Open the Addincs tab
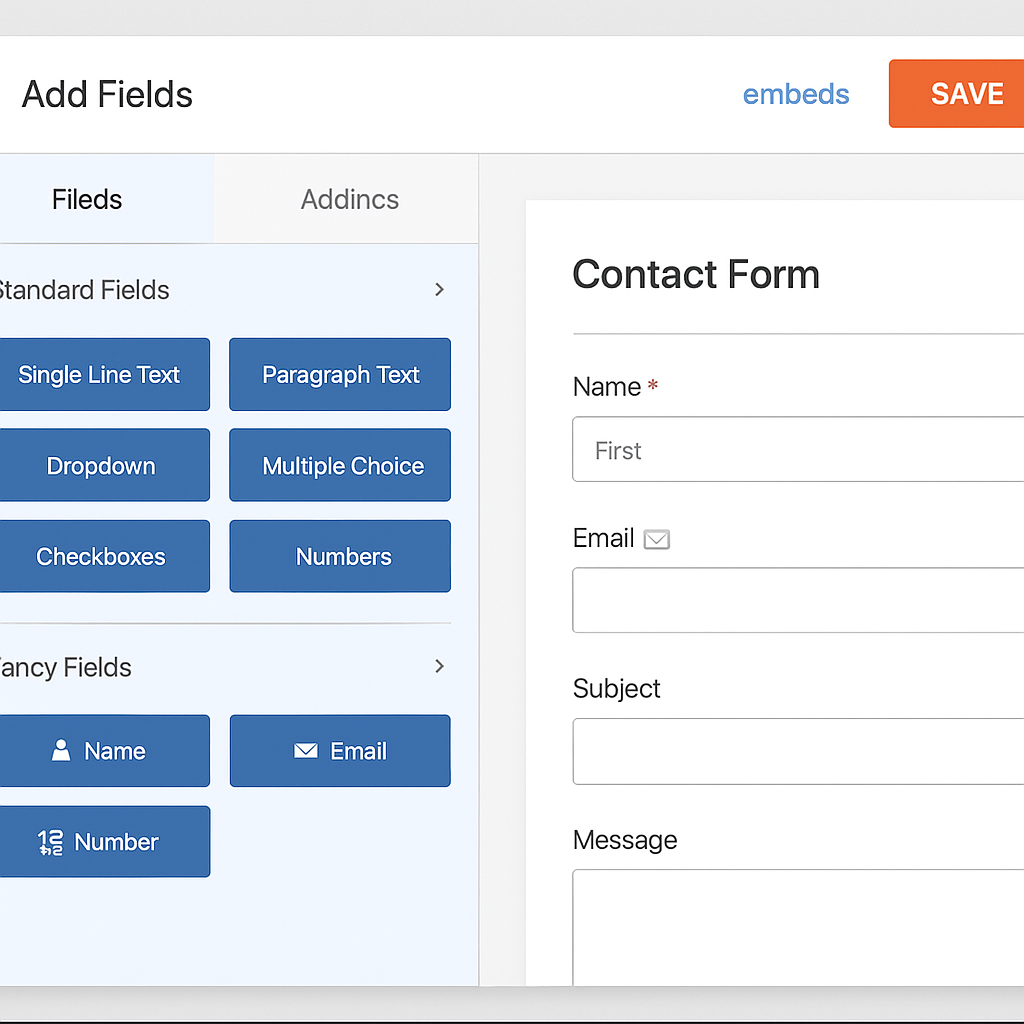The width and height of the screenshot is (1024, 1024). (x=349, y=199)
